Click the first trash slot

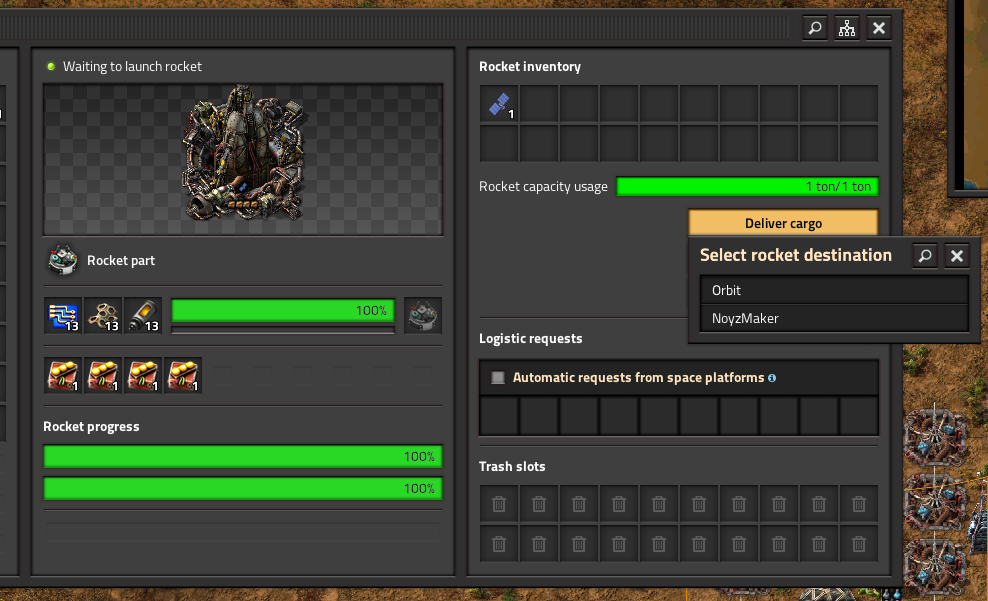pos(499,504)
